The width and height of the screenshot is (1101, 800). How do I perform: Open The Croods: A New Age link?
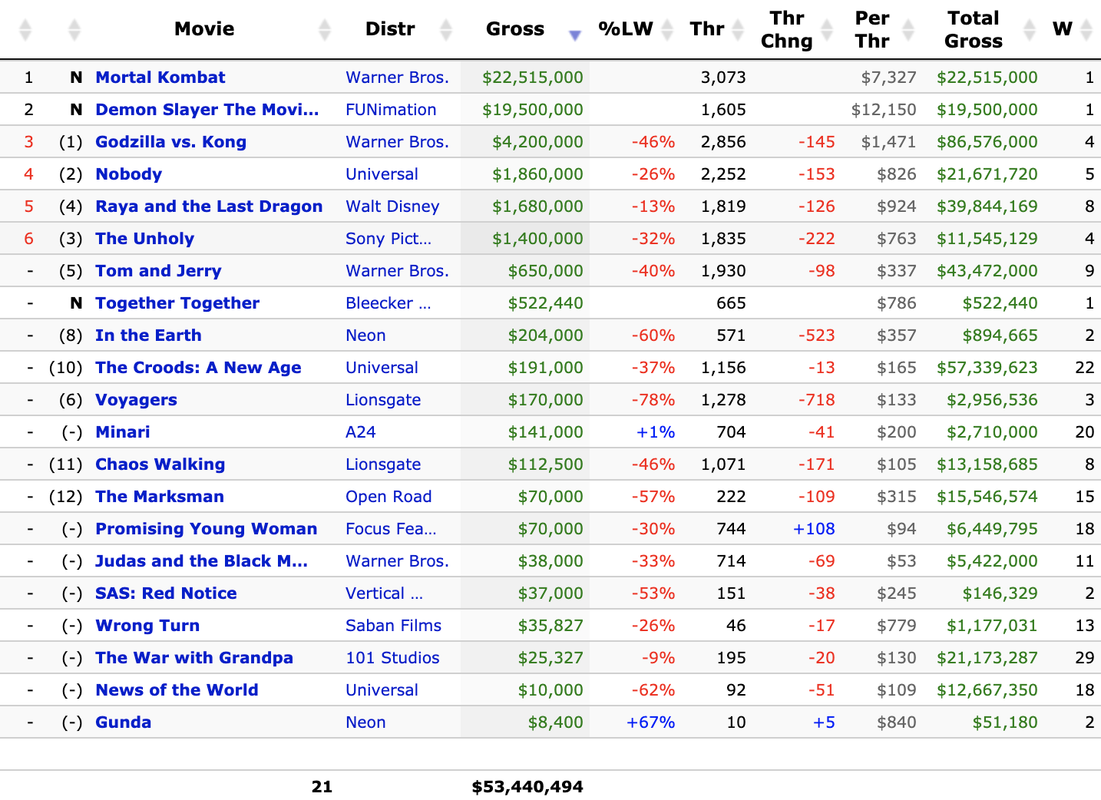point(198,368)
